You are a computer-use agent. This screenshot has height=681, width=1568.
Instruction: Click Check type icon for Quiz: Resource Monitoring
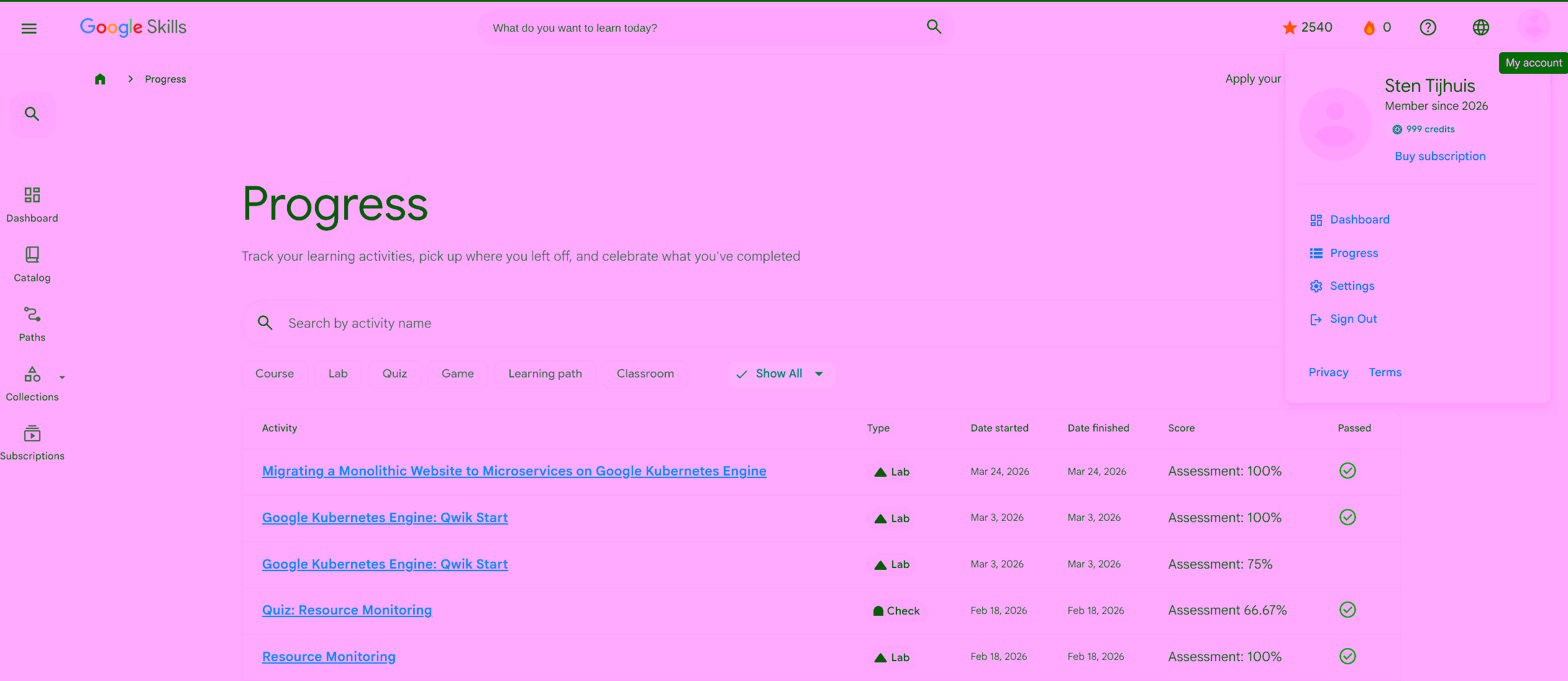pyautogui.click(x=878, y=611)
